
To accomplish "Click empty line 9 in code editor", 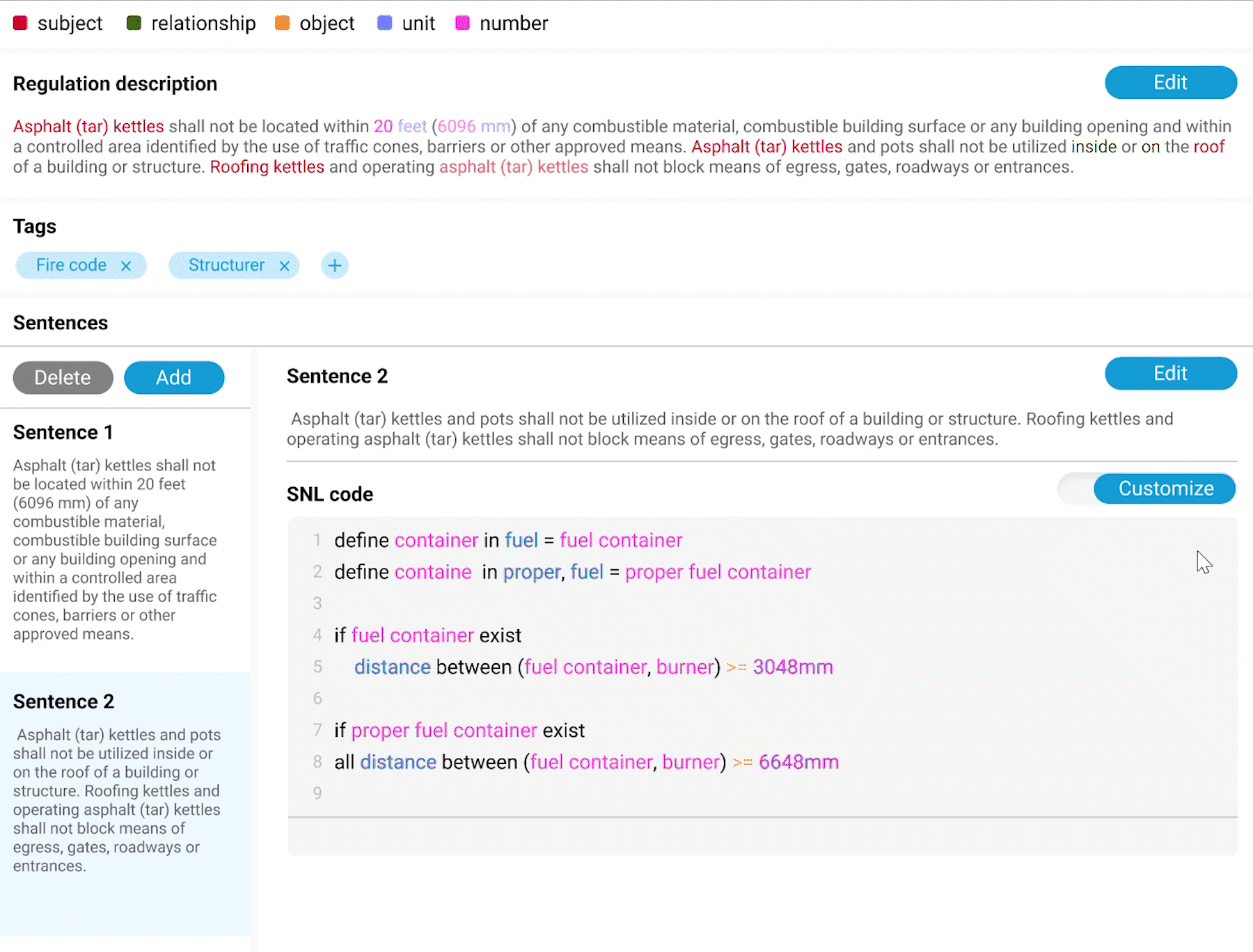I will click(x=762, y=793).
